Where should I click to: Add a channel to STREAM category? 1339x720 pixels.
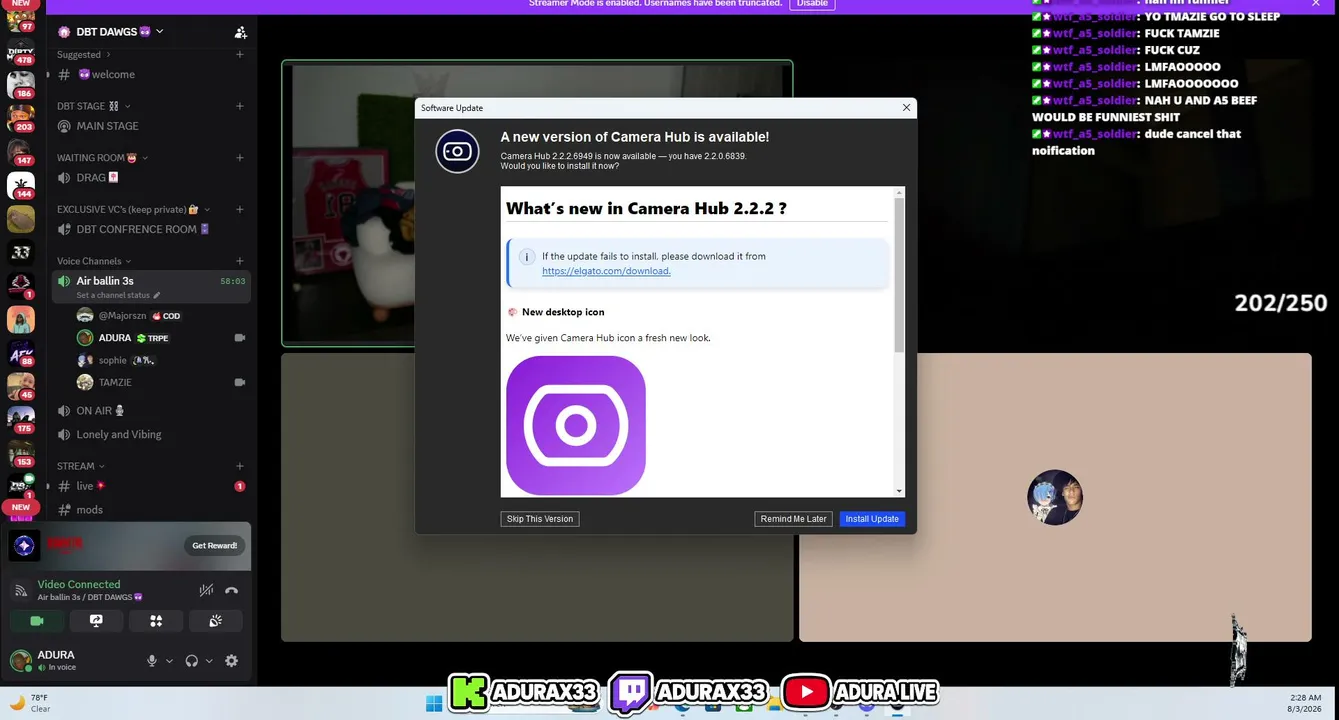pyautogui.click(x=240, y=466)
